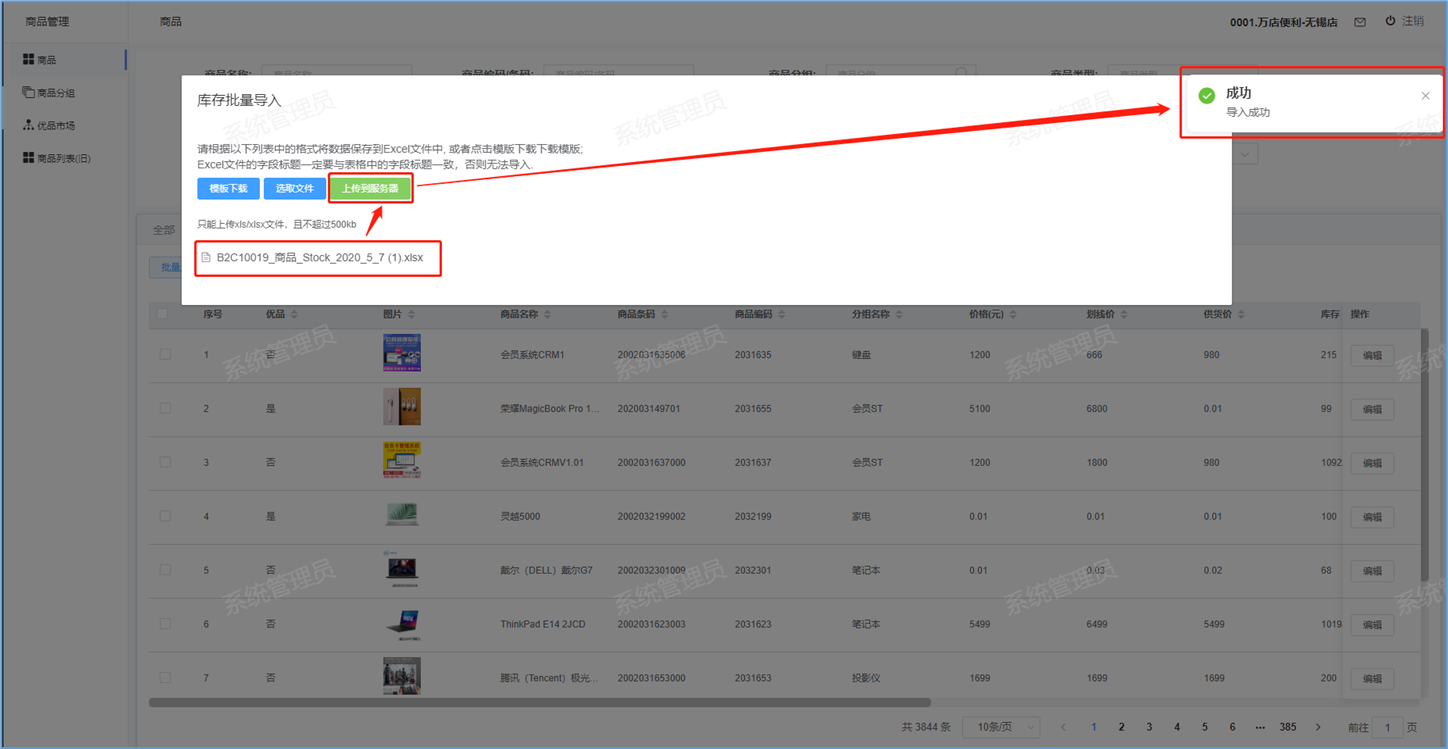
Task: Click the vertical scrollbar of the table
Action: tap(1425, 455)
